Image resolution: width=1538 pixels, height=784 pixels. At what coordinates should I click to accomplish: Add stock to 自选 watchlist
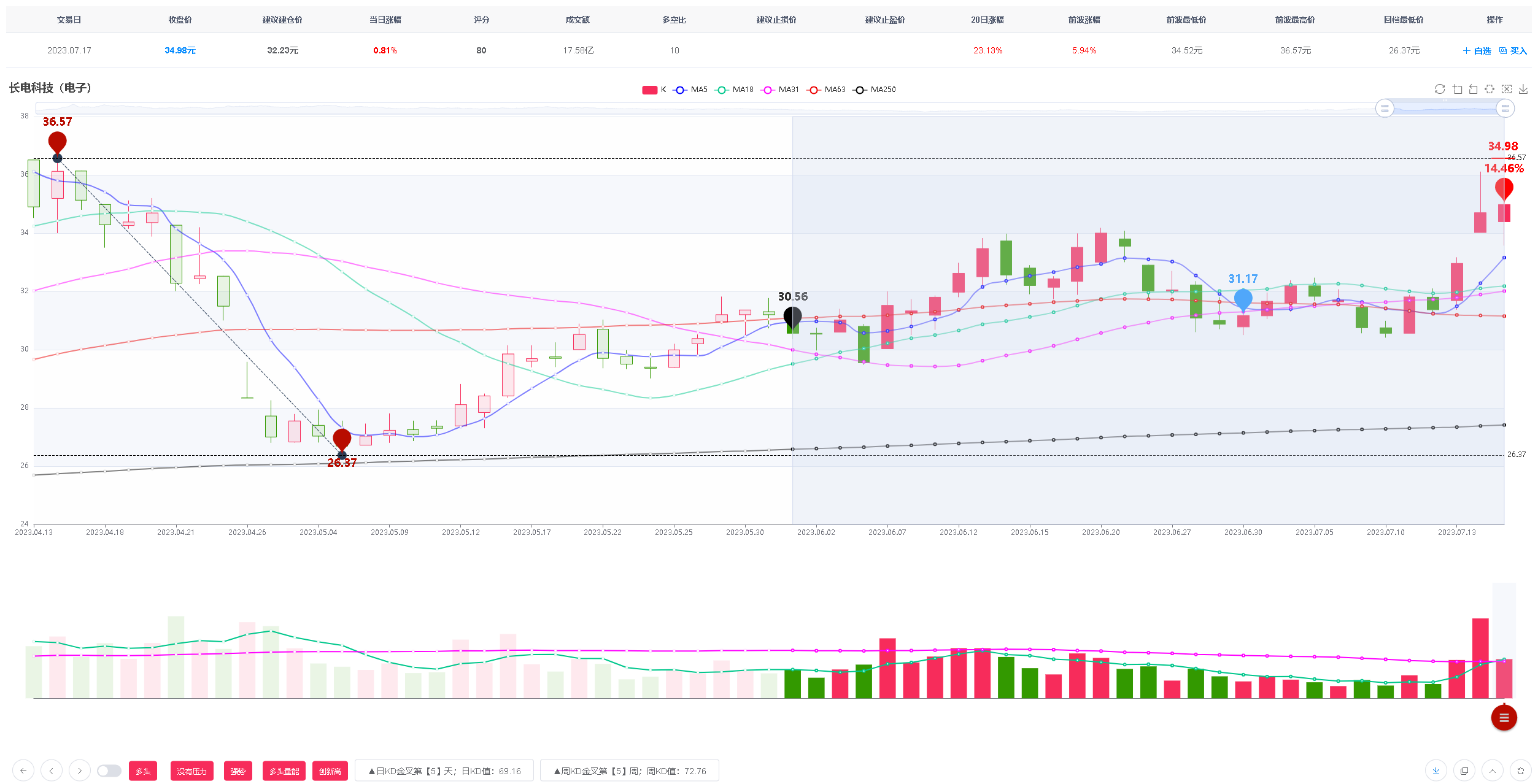tap(1477, 50)
